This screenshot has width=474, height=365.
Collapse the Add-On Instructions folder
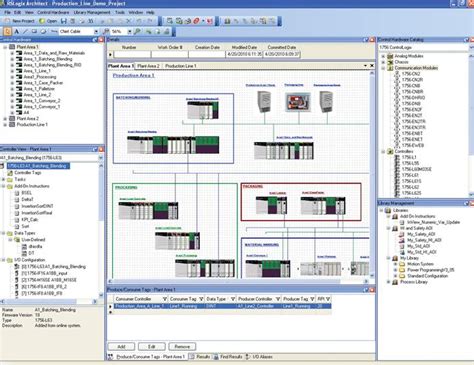pos(4,186)
